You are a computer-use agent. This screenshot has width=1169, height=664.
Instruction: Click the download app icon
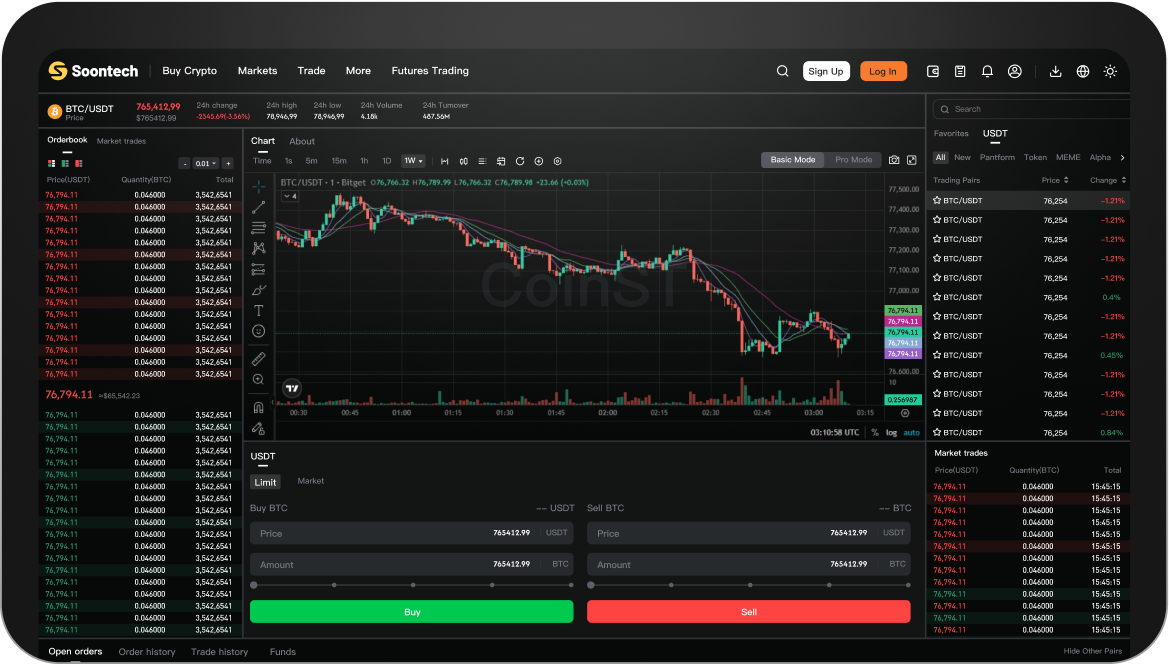1056,71
